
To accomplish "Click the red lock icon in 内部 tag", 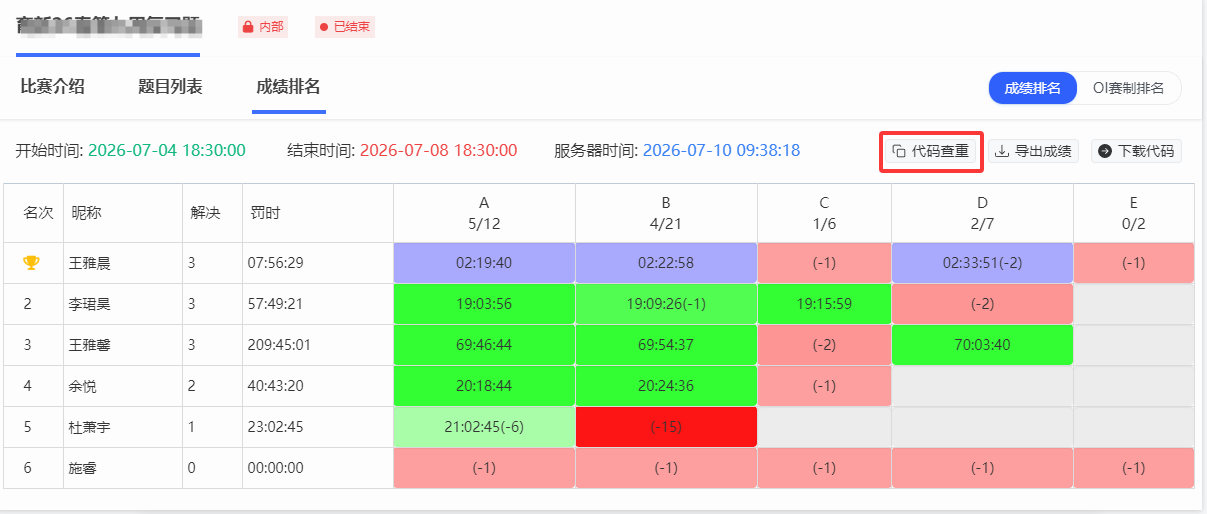I will [248, 27].
